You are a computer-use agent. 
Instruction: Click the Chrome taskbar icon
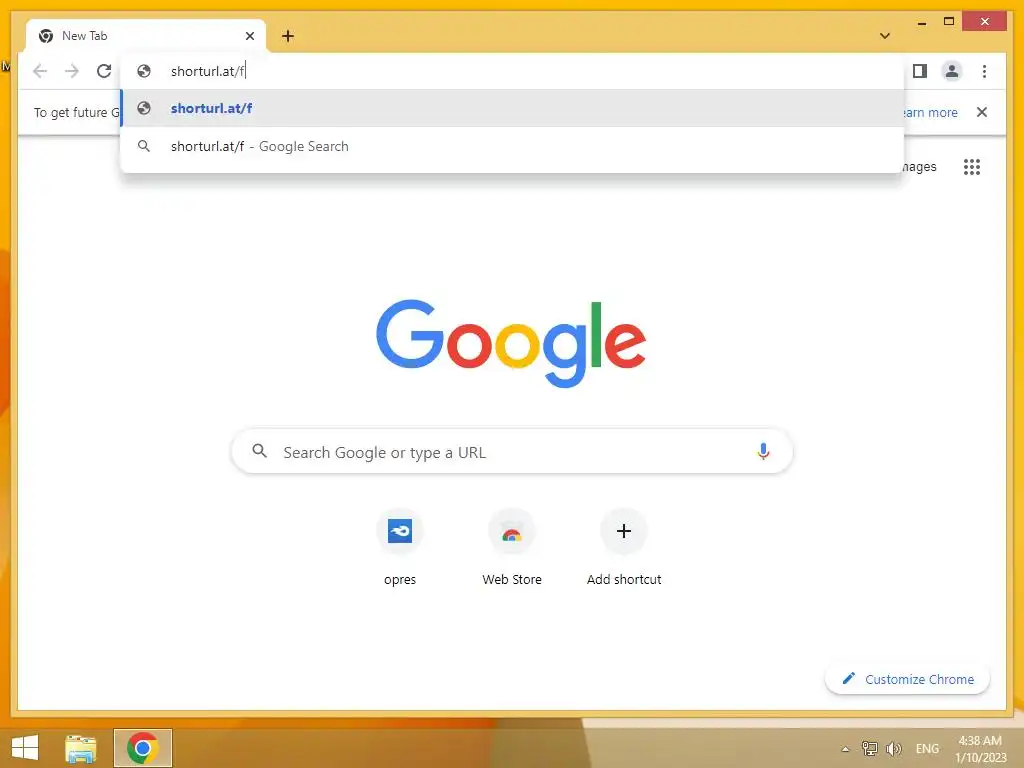point(143,748)
